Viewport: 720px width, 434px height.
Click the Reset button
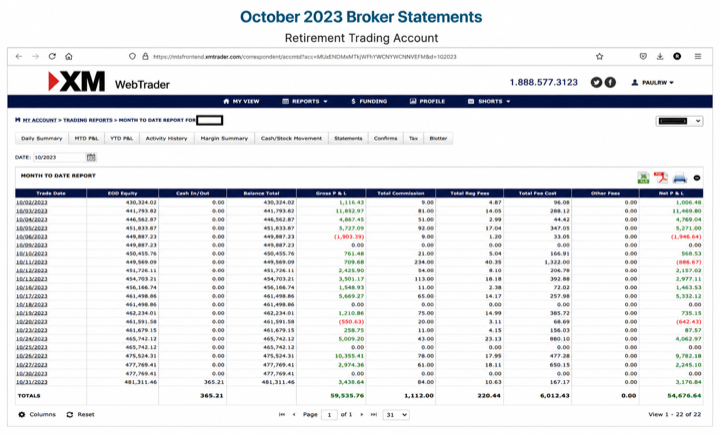click(x=80, y=415)
